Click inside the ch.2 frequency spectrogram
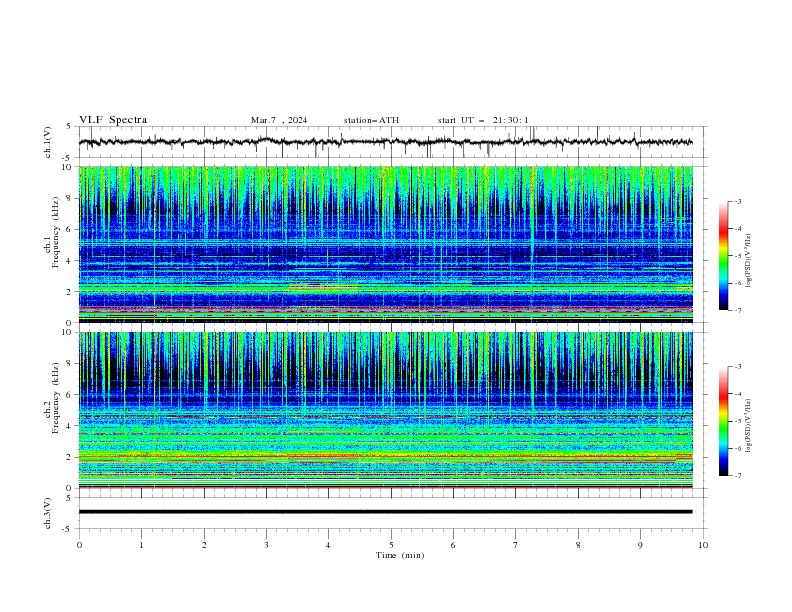792x612 pixels. 385,410
